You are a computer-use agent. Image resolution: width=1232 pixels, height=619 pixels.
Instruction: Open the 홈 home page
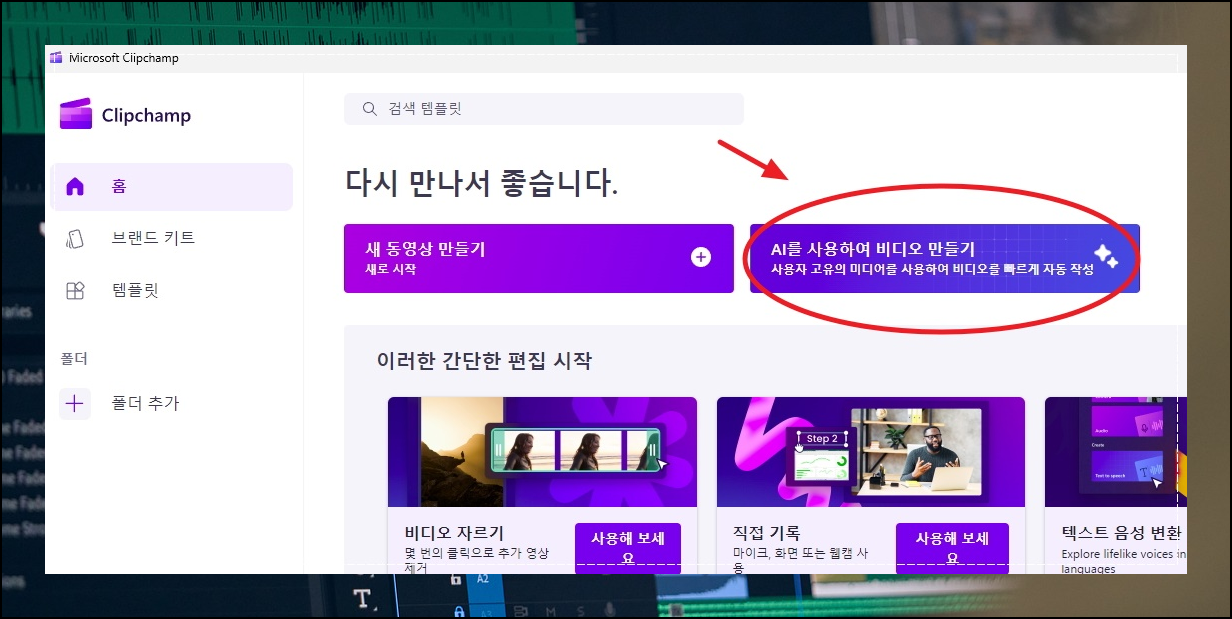(x=171, y=187)
